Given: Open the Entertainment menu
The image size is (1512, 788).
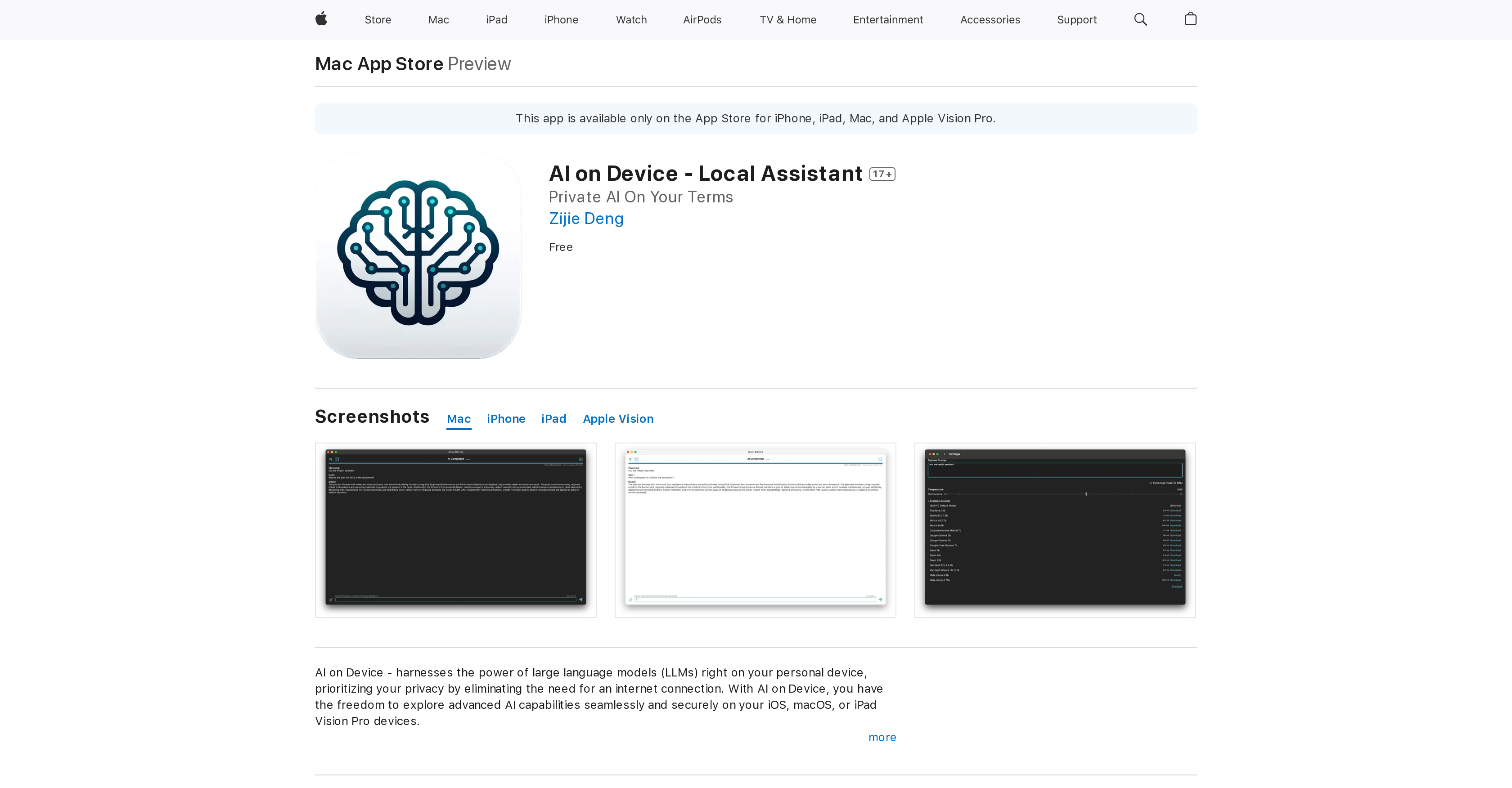Looking at the screenshot, I should tap(887, 19).
